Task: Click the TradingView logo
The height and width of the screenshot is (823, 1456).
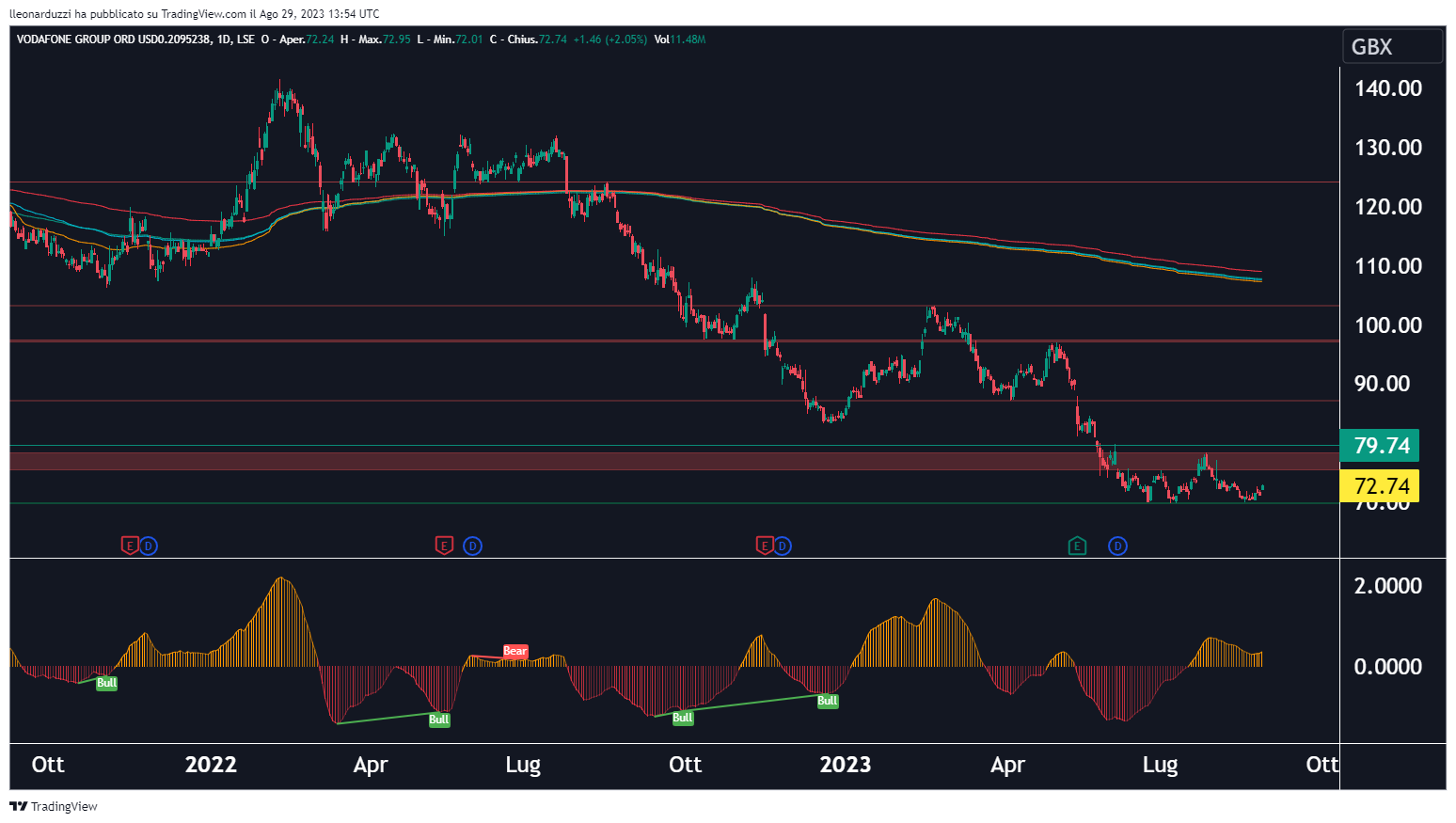Action: [x=54, y=806]
